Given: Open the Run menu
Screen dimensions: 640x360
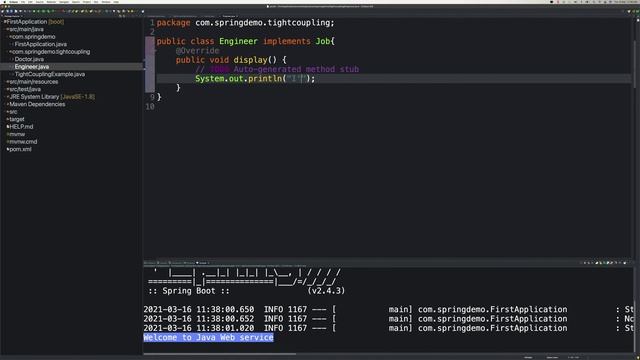Looking at the screenshot, I should click(x=96, y=2).
